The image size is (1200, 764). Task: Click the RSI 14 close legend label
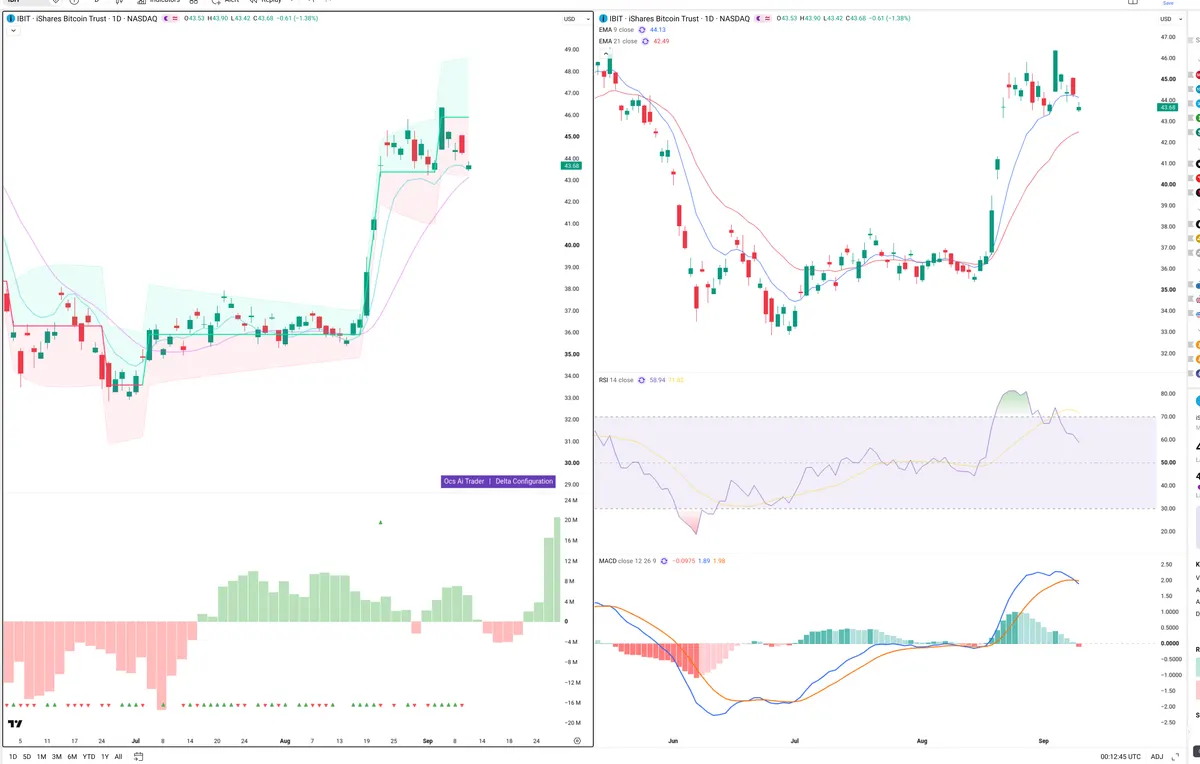pyautogui.click(x=616, y=380)
